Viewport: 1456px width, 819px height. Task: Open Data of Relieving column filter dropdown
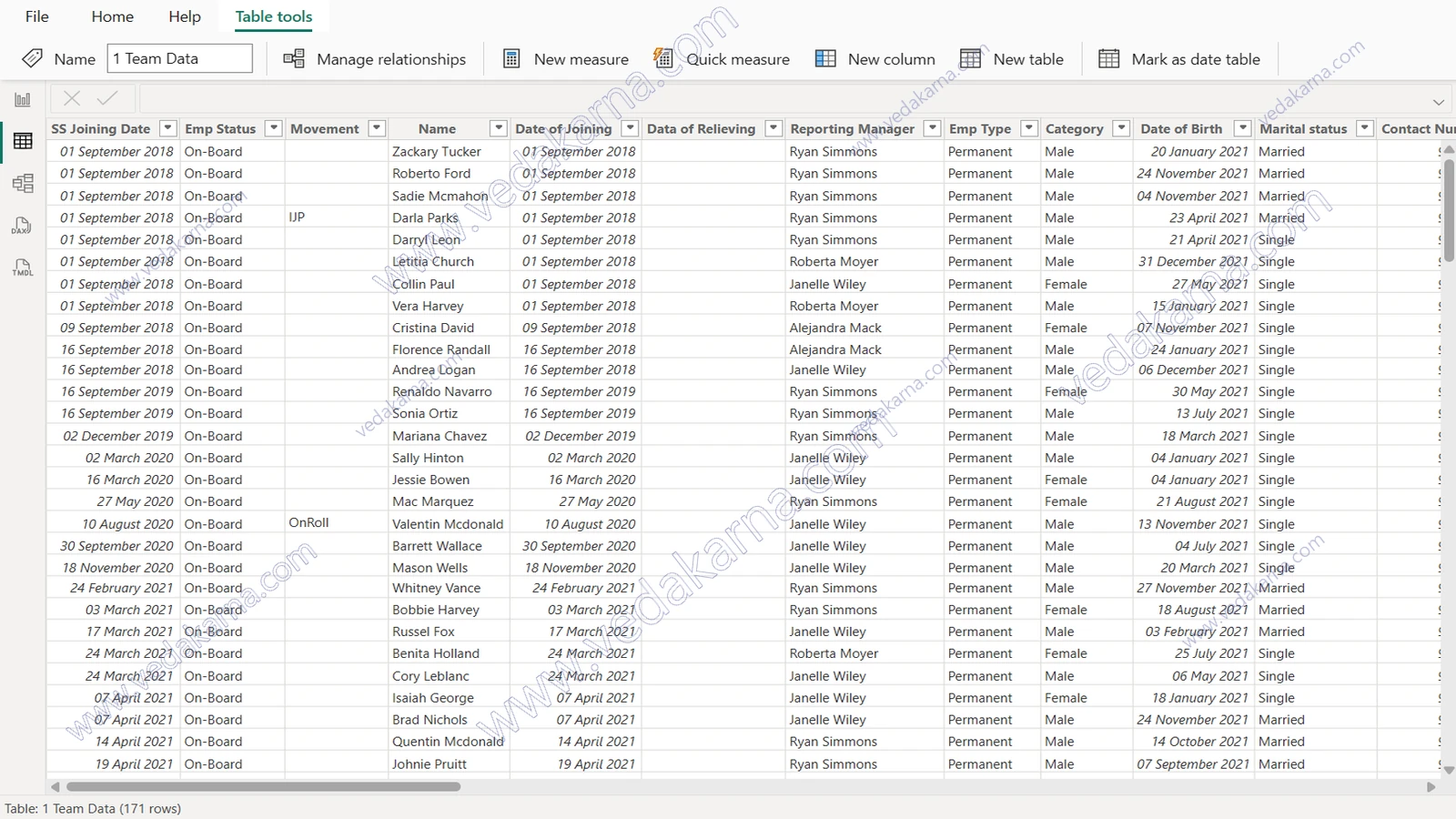773,128
